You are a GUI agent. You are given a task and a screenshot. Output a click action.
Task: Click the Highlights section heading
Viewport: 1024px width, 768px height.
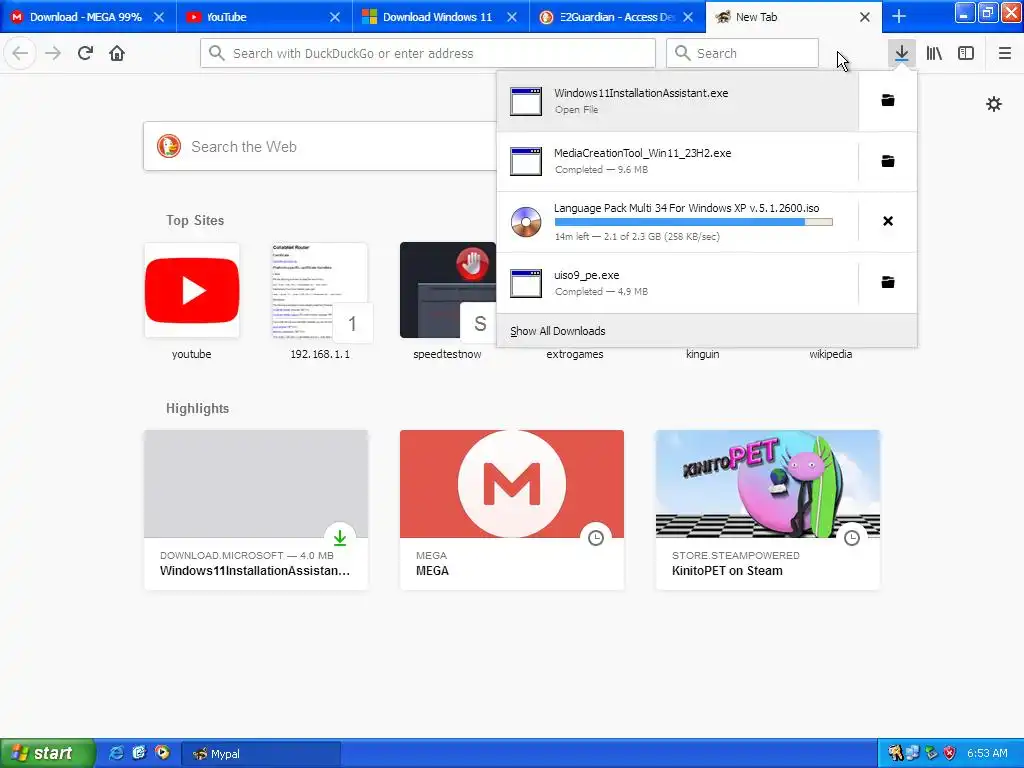[197, 409]
